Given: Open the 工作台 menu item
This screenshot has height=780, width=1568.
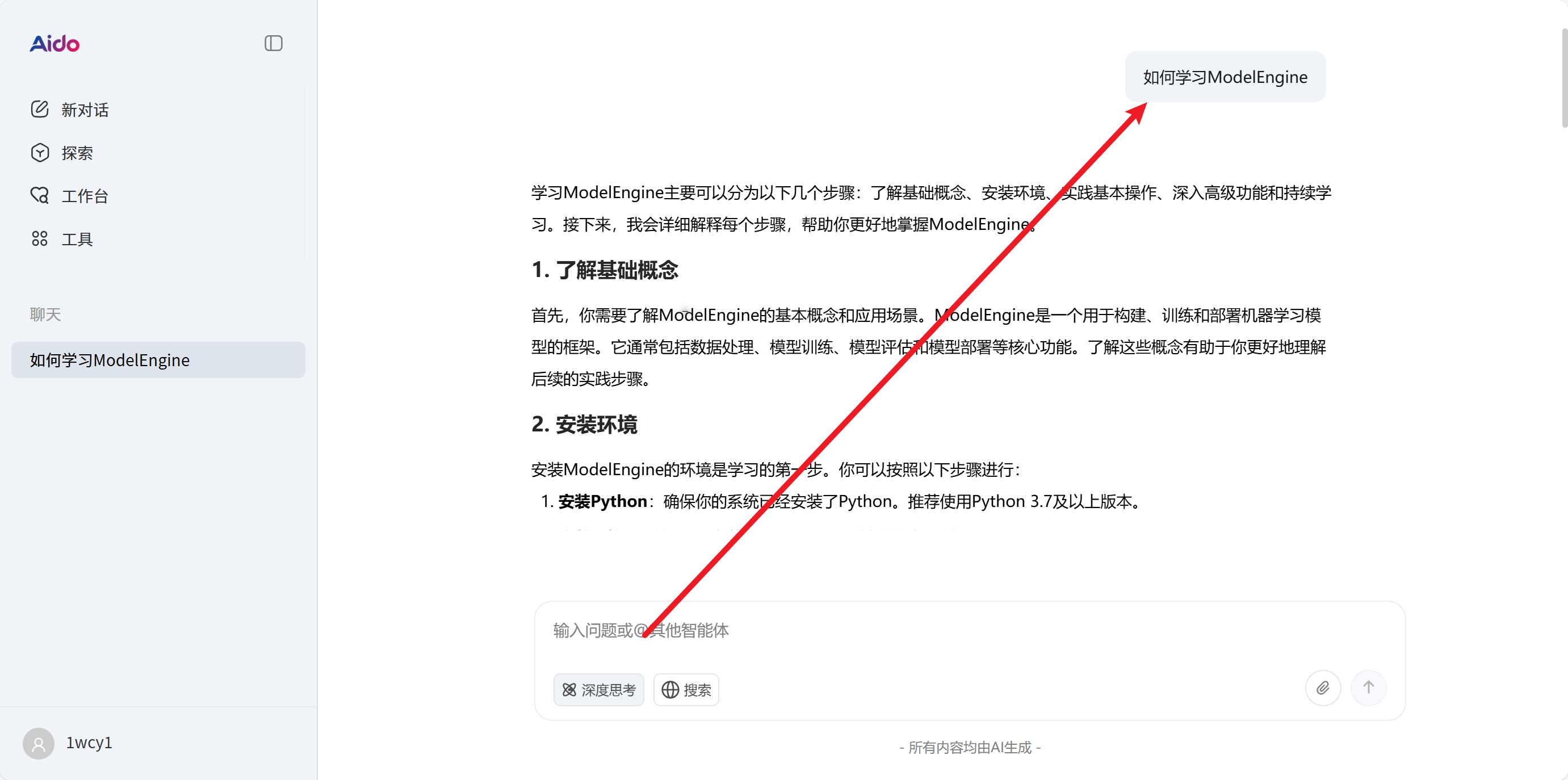Looking at the screenshot, I should 85,196.
